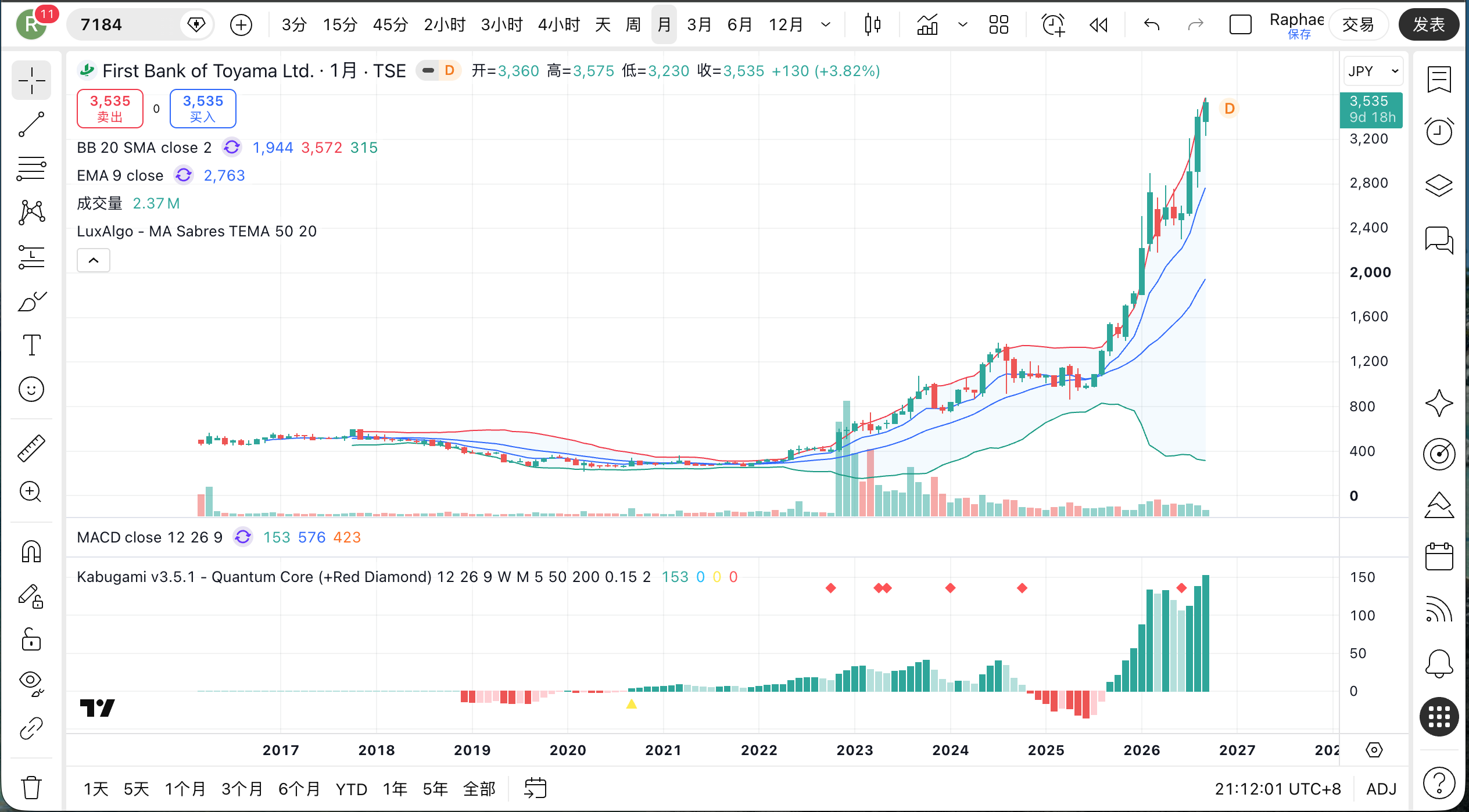1469x812 pixels.
Task: Click the 卖出 sell price button
Action: (110, 109)
